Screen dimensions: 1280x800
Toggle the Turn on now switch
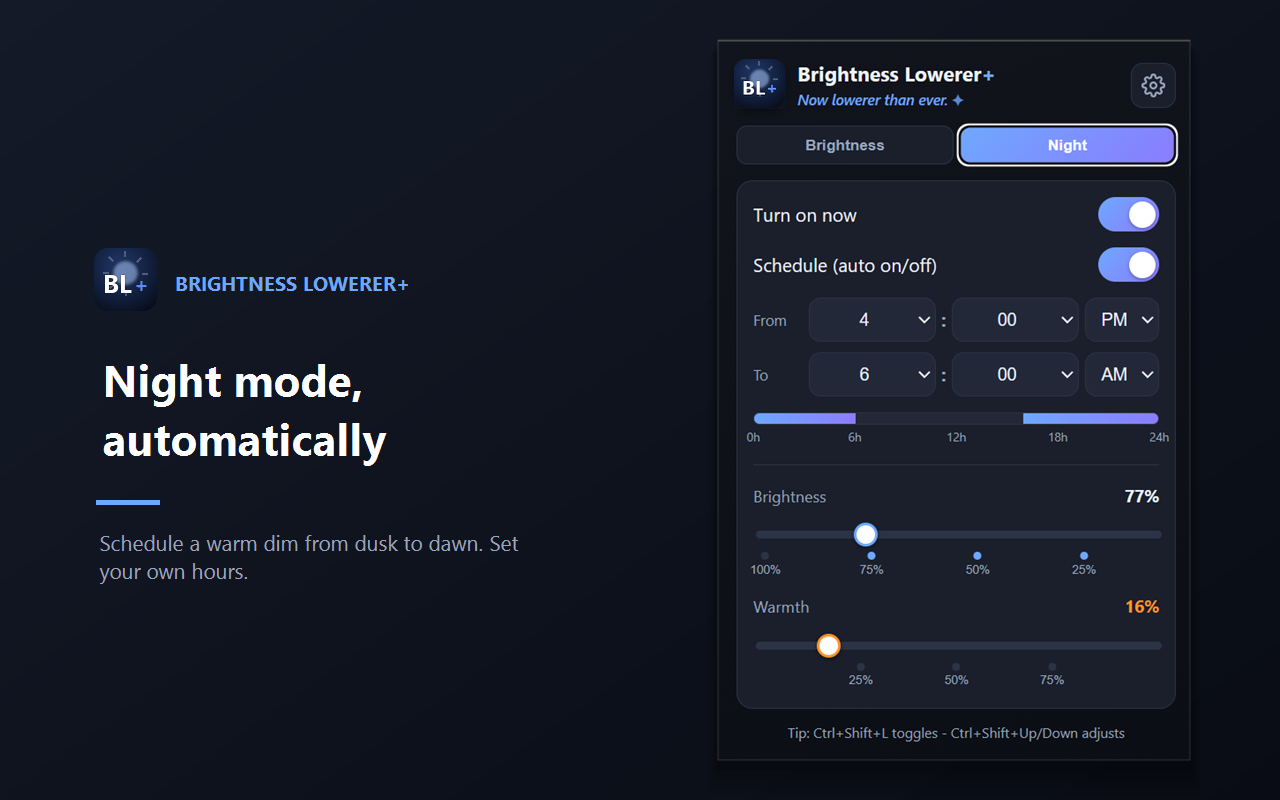point(1128,215)
